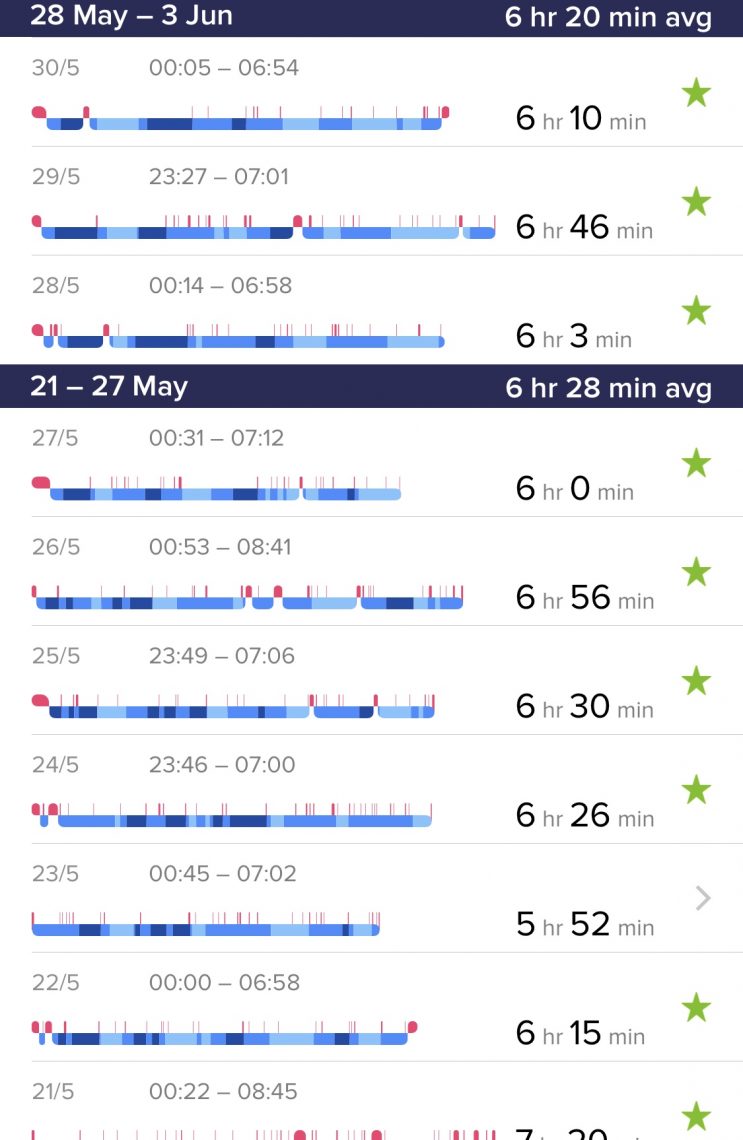Viewport: 743px width, 1140px height.
Task: Tap the 23/5 sleep stages bar
Action: 206,924
